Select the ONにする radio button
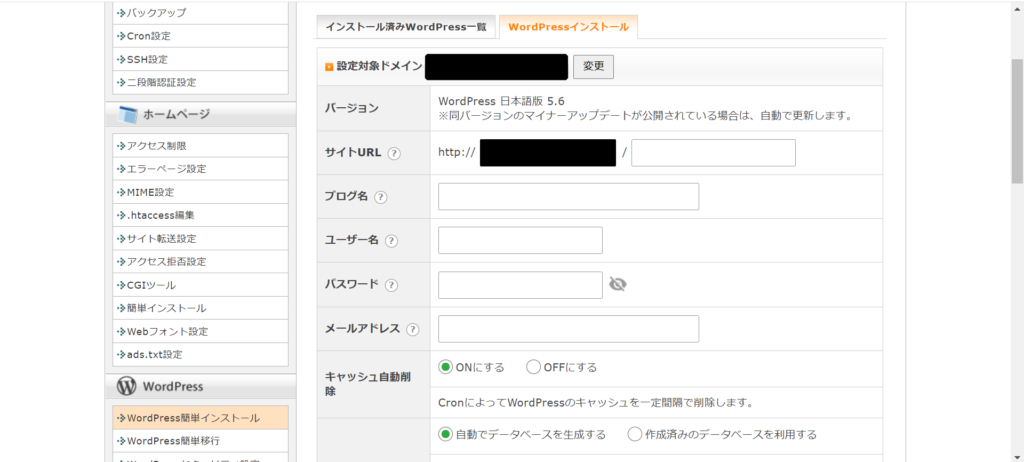 coord(445,367)
